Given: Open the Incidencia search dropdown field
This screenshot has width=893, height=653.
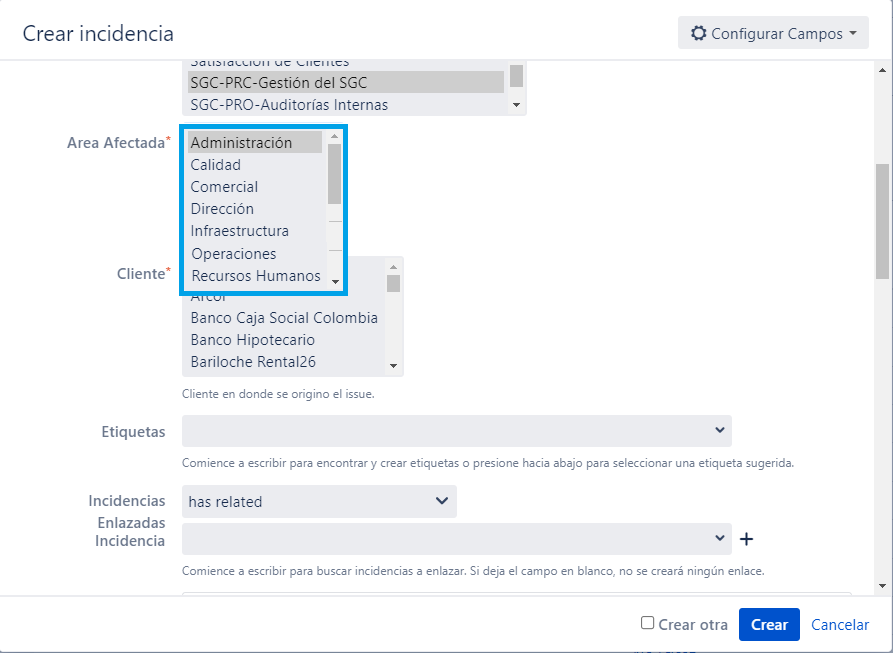Looking at the screenshot, I should (x=457, y=539).
